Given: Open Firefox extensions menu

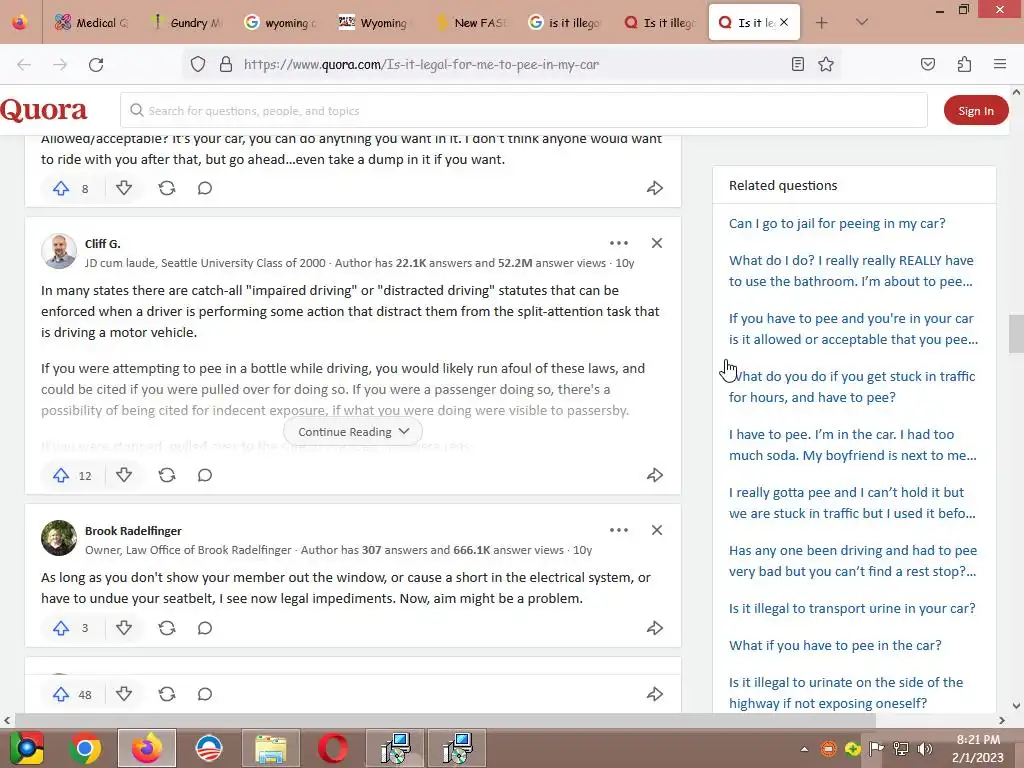Looking at the screenshot, I should [x=965, y=65].
